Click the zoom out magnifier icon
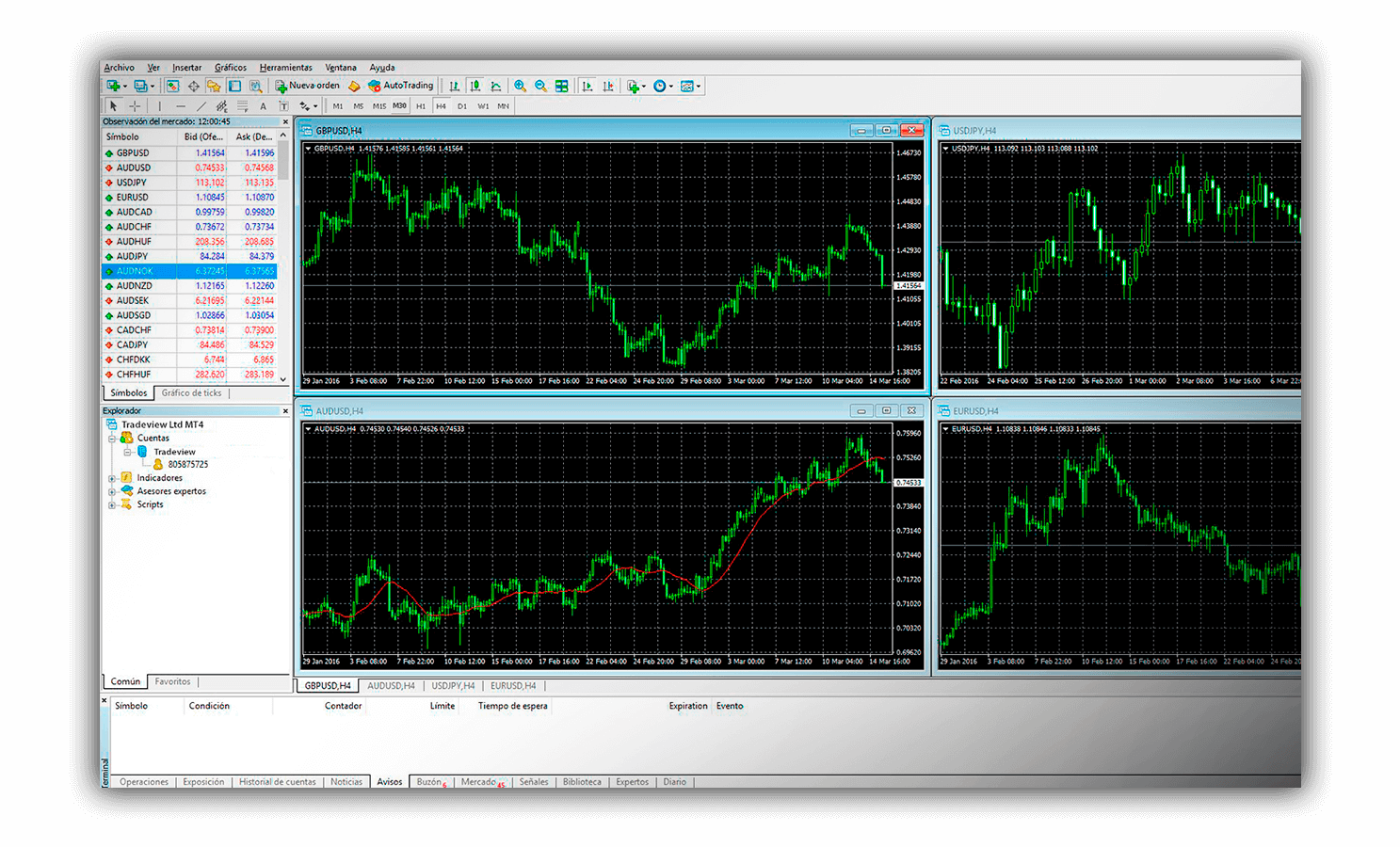The image size is (1400, 847). tap(540, 86)
